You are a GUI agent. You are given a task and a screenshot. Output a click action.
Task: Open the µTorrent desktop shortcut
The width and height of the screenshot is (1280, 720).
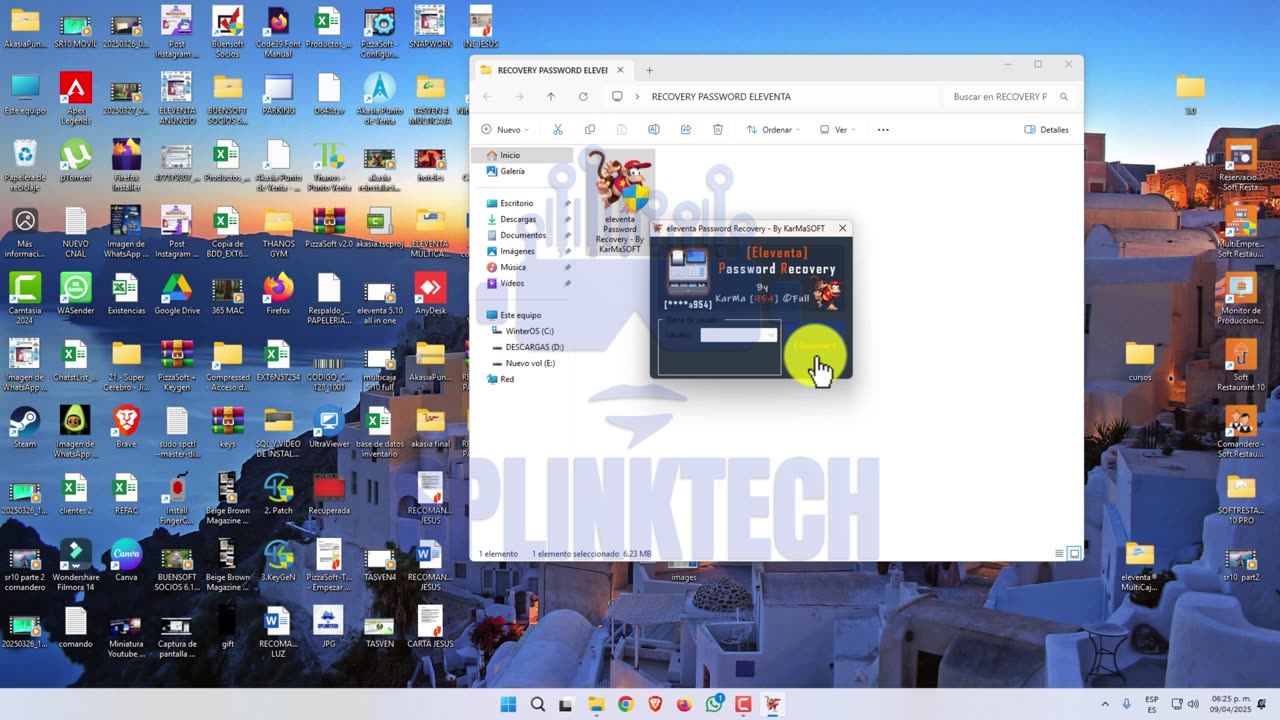(x=76, y=160)
